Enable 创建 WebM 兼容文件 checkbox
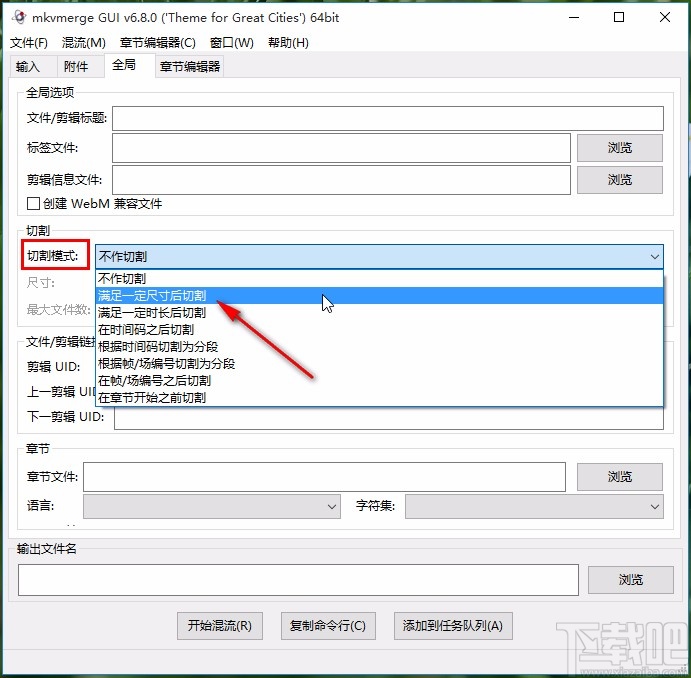The width and height of the screenshot is (691, 678). 33,204
